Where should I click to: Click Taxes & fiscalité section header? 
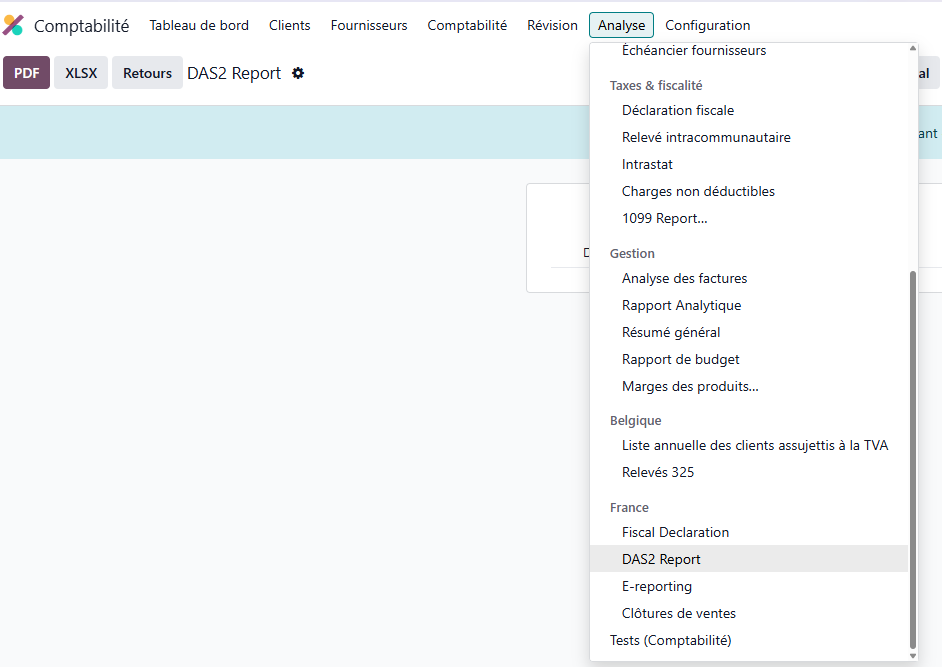pyautogui.click(x=655, y=86)
